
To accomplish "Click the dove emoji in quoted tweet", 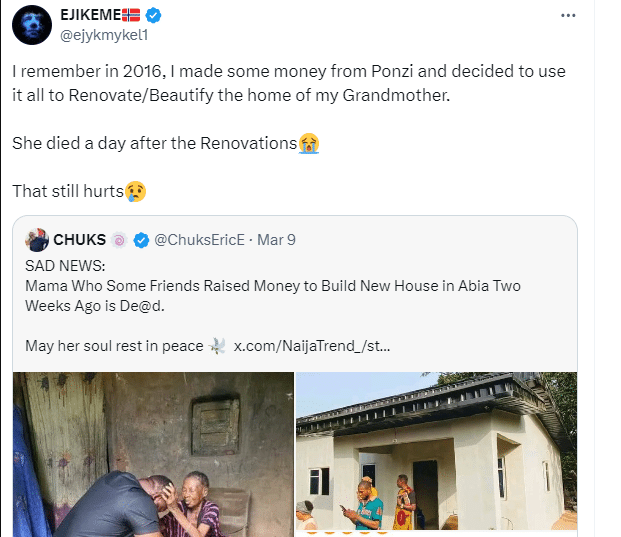I will click(x=217, y=346).
